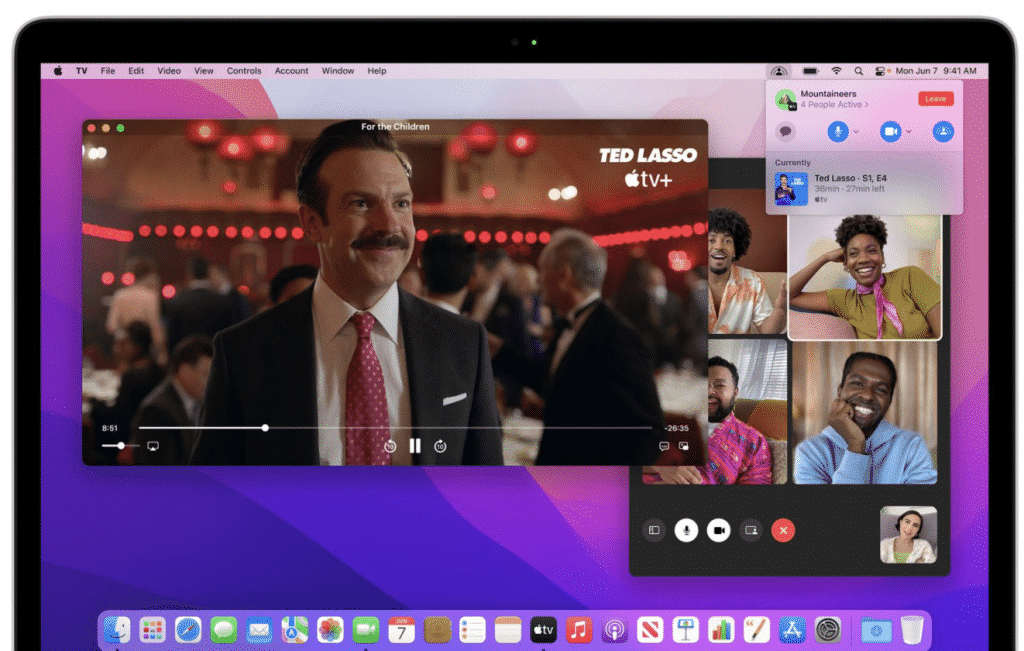This screenshot has height=651, width=1024.
Task: Toggle screen sharing in the FaceTime call bar
Action: coord(750,531)
